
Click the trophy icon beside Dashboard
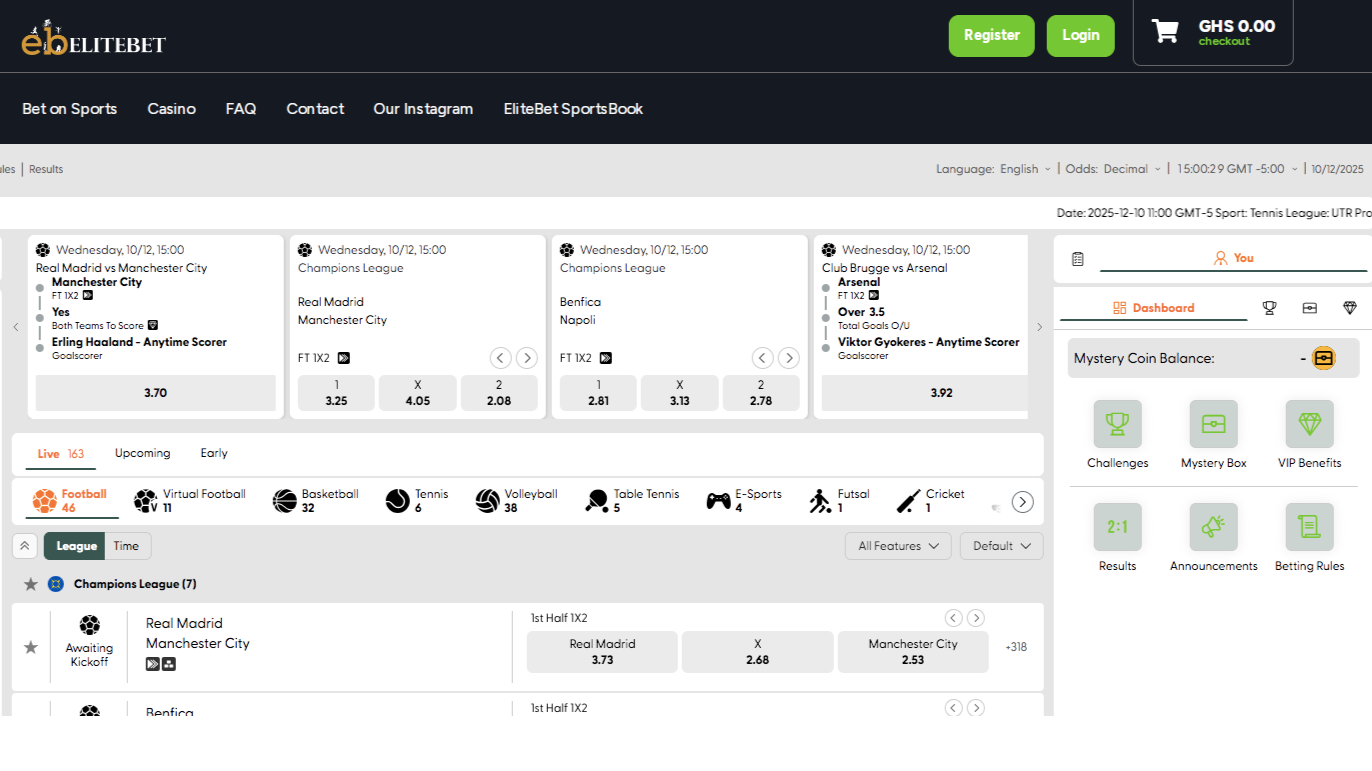click(1269, 308)
